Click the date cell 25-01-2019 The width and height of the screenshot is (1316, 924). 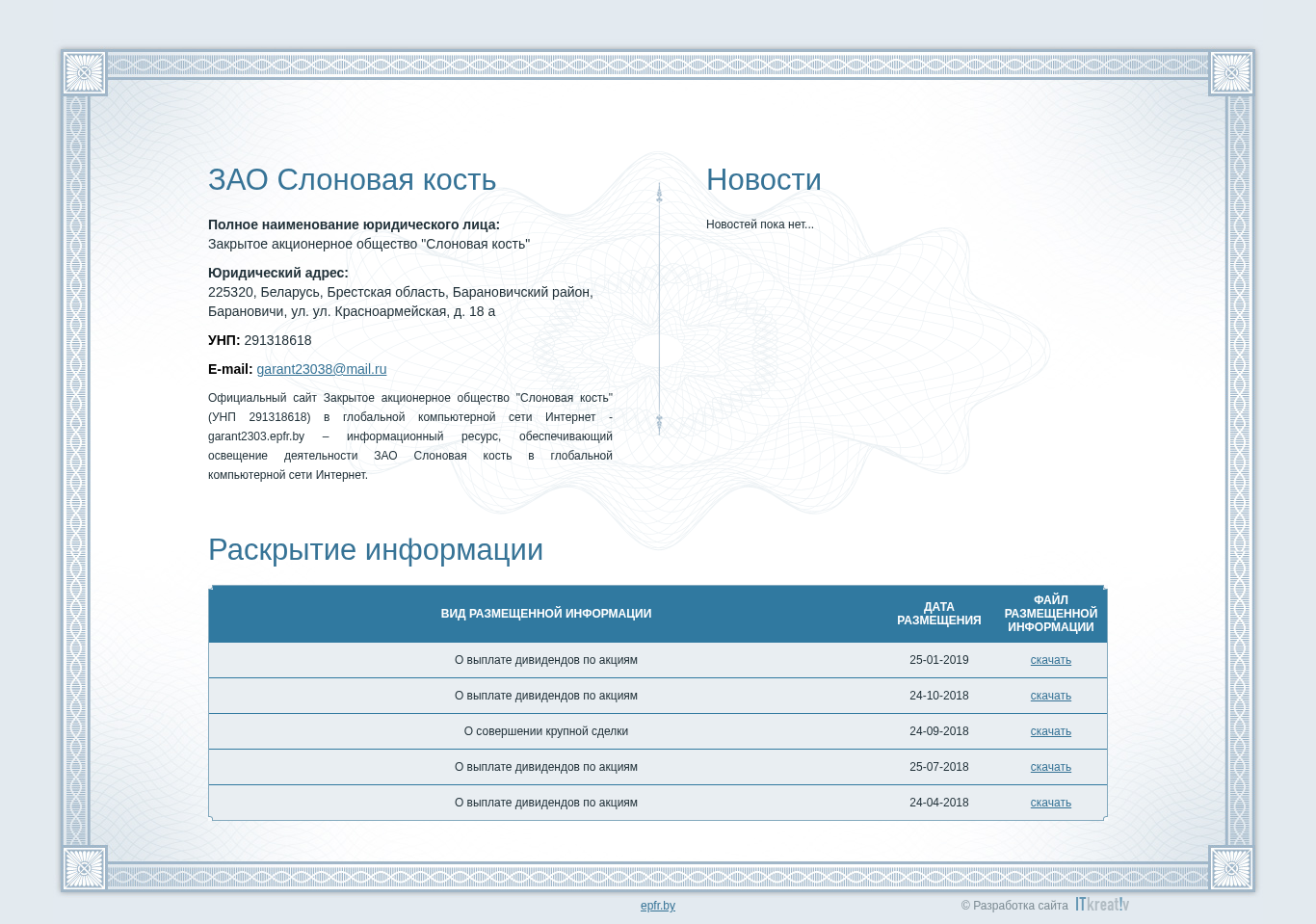point(939,660)
